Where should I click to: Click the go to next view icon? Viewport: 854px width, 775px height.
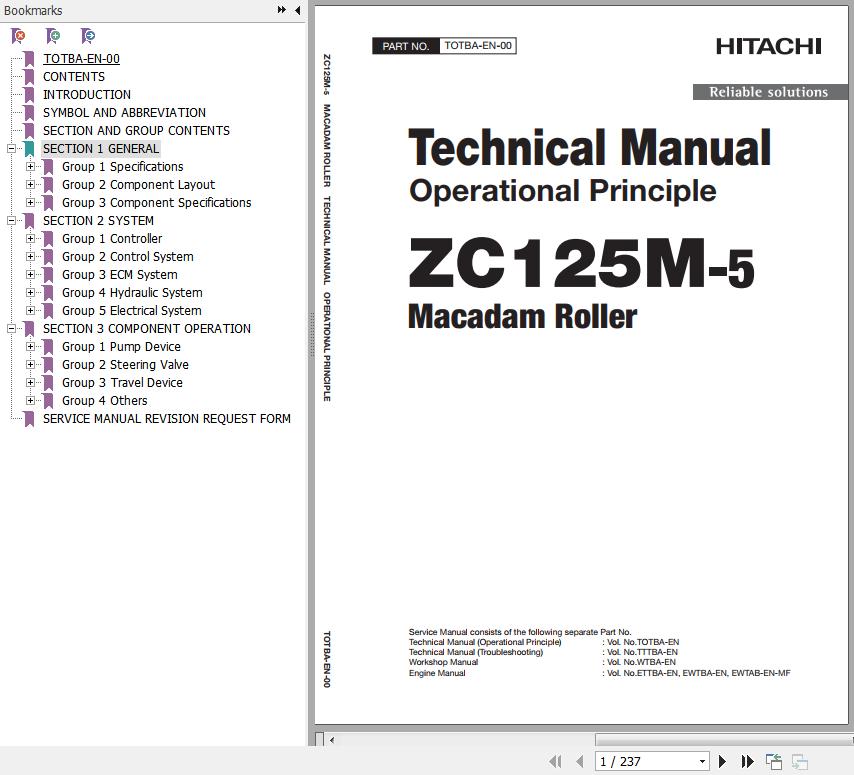pyautogui.click(x=800, y=761)
